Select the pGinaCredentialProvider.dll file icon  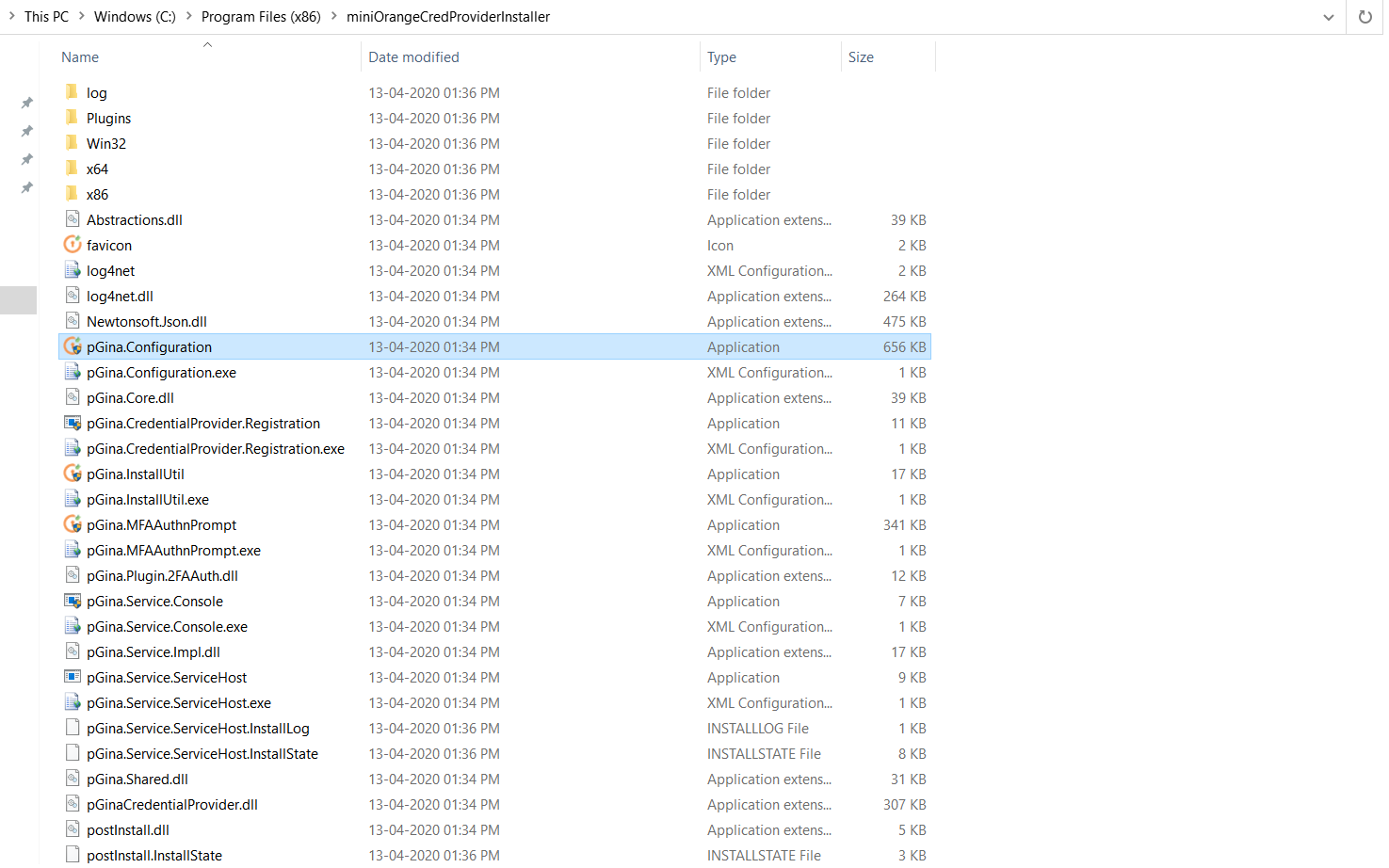point(73,804)
